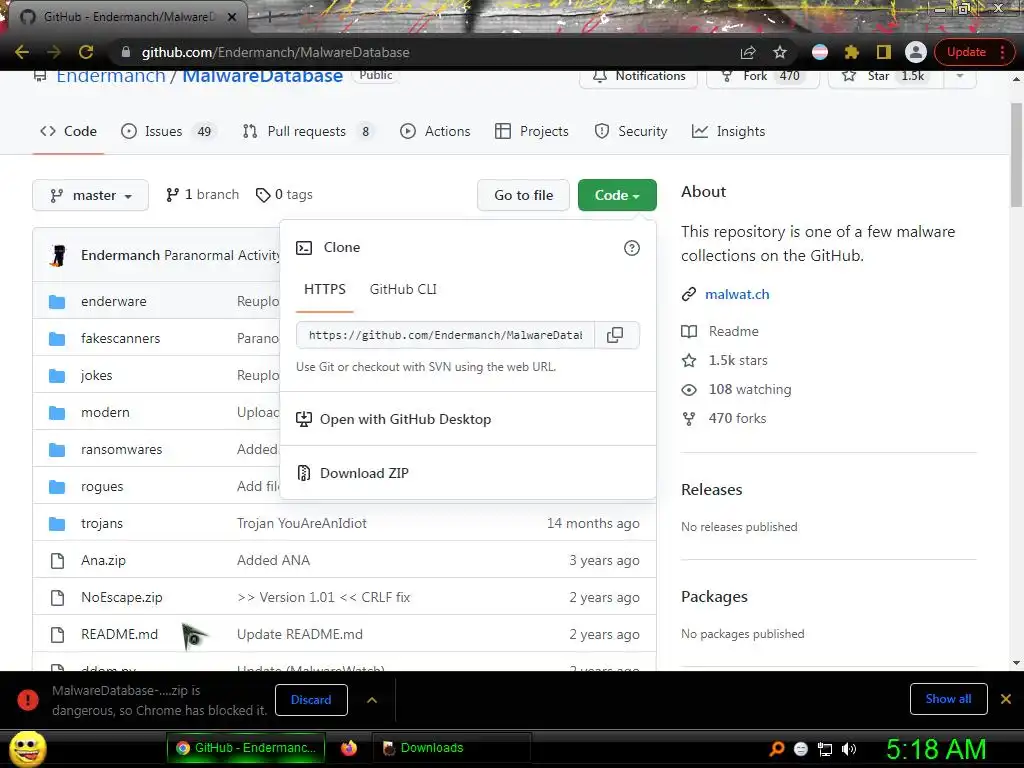Open the extensions puzzle piece icon
The height and width of the screenshot is (768, 1024).
coord(852,52)
